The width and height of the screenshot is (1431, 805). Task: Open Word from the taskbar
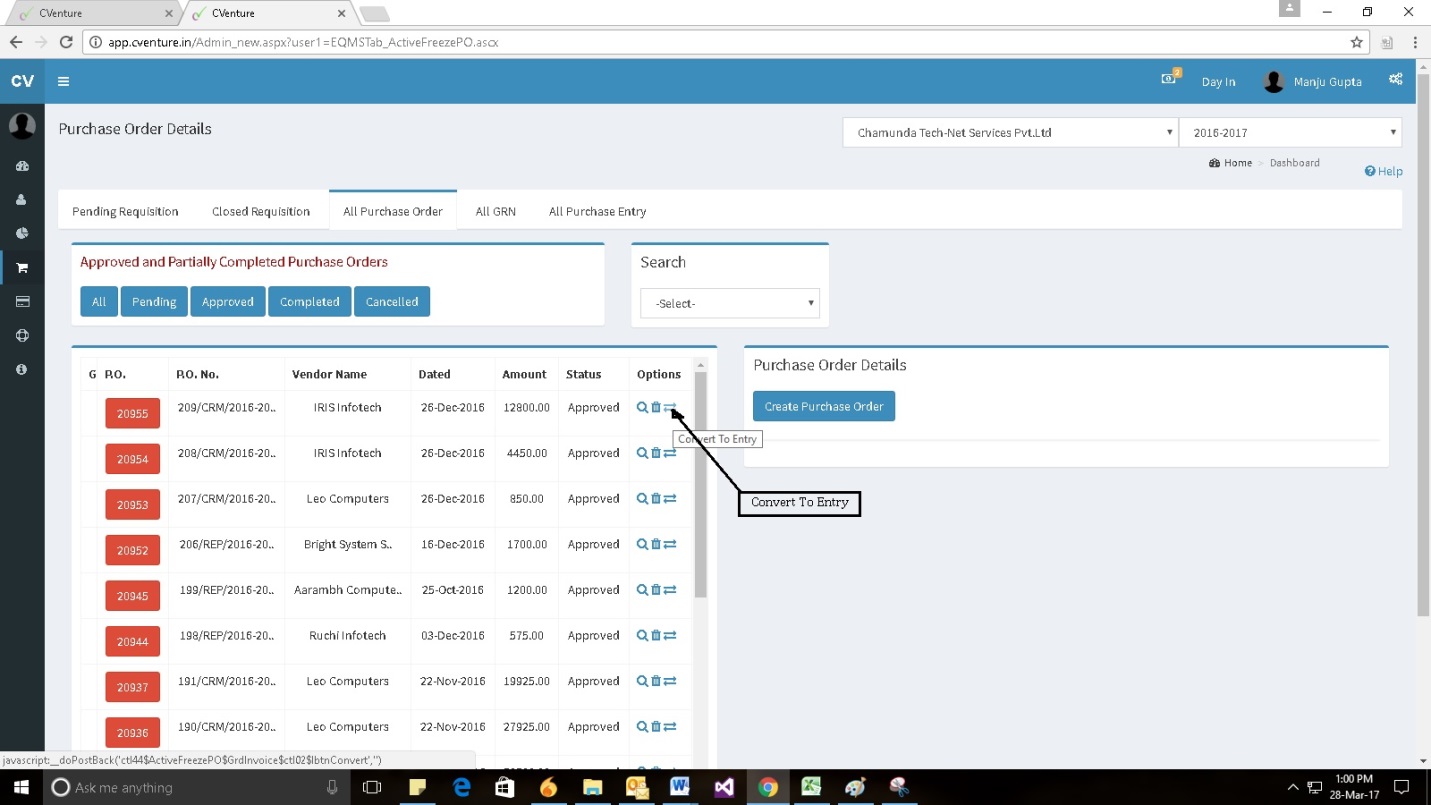click(681, 787)
